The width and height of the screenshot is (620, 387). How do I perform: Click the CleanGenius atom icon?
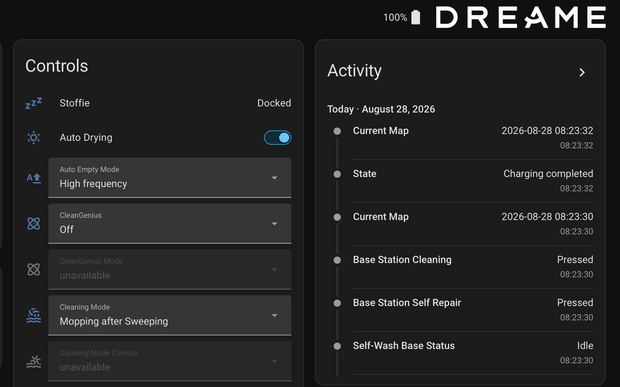[x=34, y=224]
